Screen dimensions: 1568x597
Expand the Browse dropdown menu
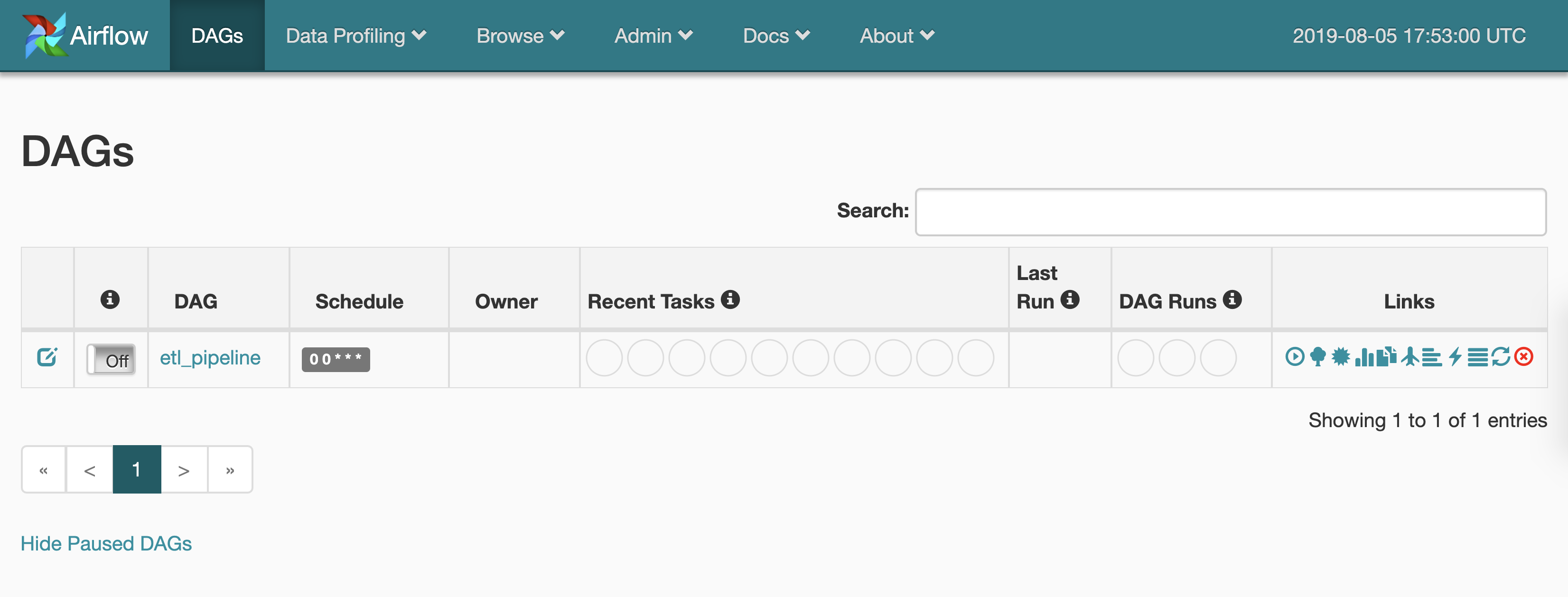point(521,36)
